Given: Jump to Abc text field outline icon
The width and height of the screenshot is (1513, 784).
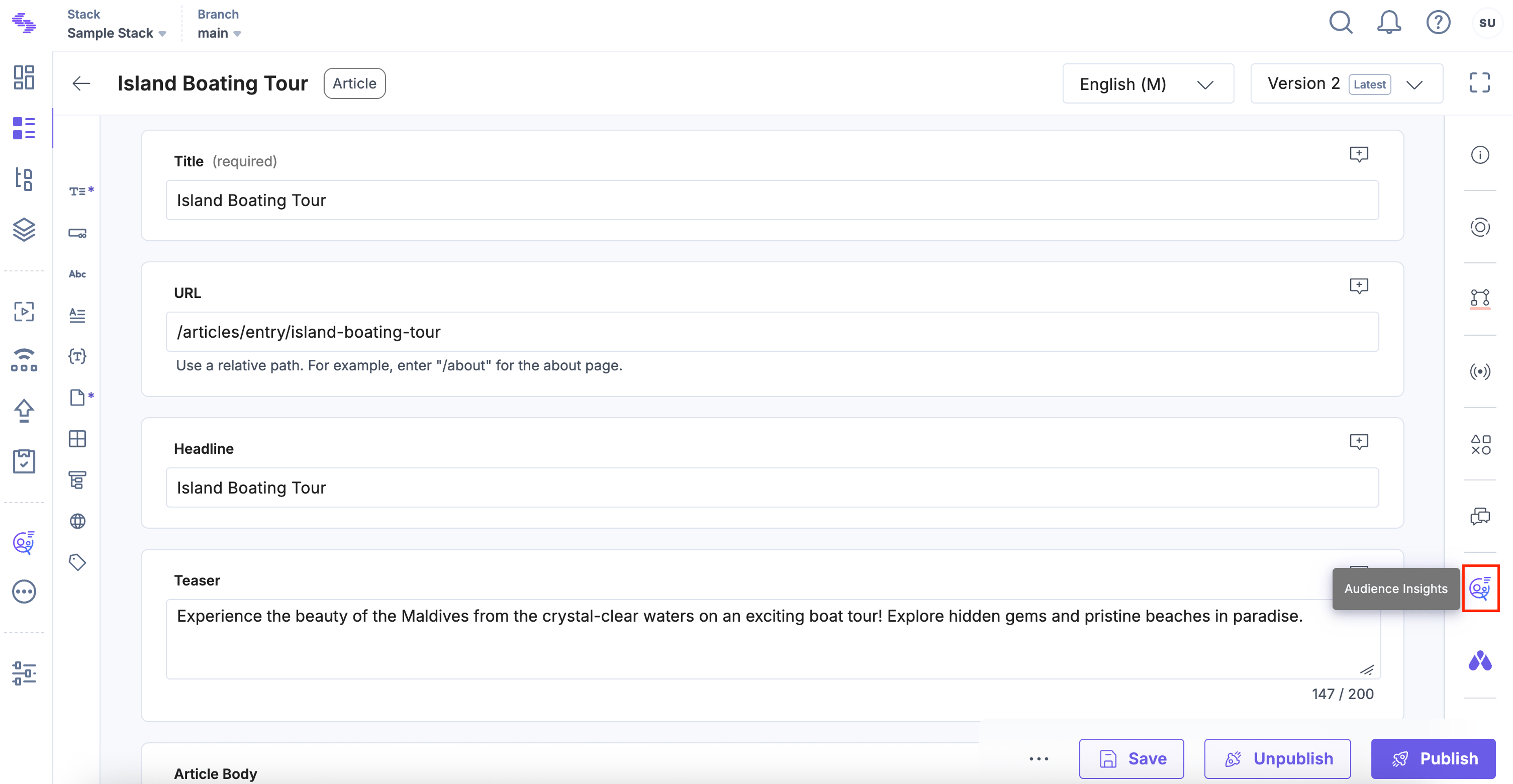Looking at the screenshot, I should pos(78,274).
